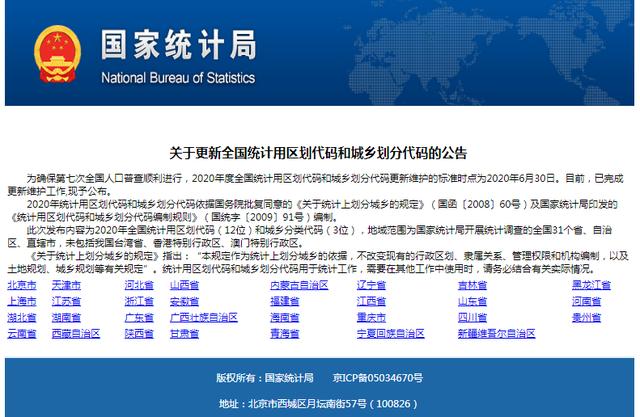Go to the 安徽省 page
Image resolution: width=640 pixels, height=417 pixels.
(x=184, y=302)
